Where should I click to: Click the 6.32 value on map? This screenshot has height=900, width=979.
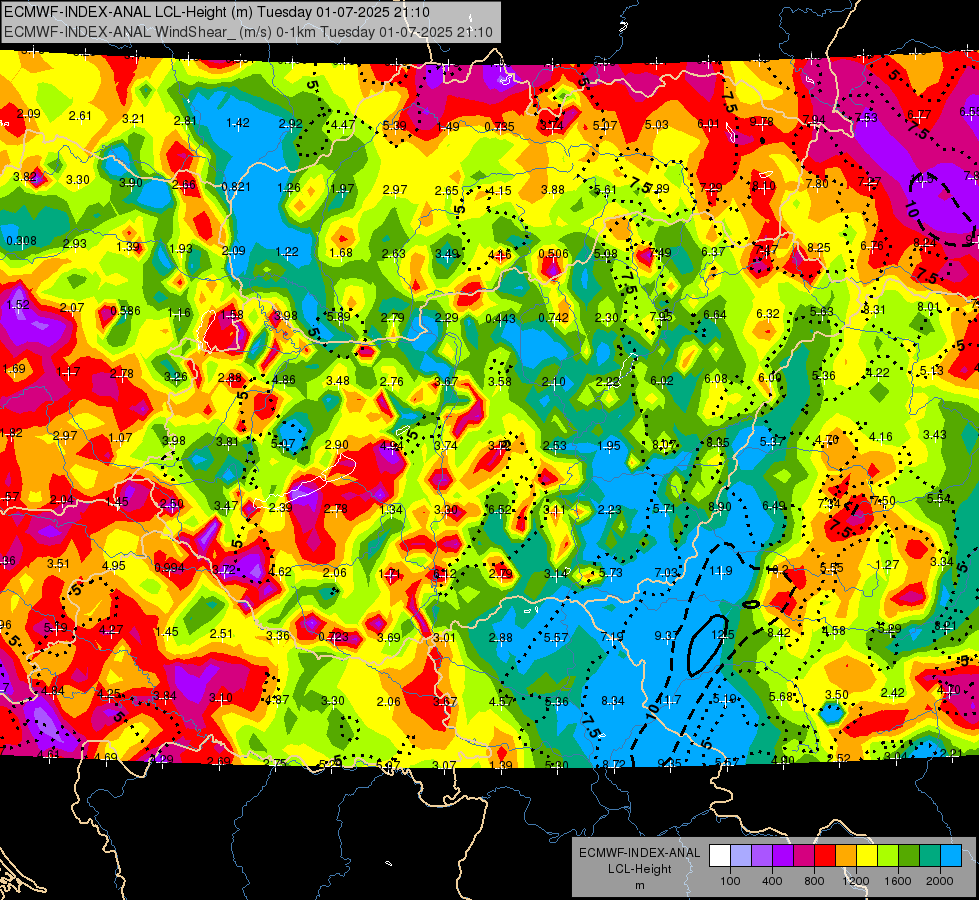[768, 314]
